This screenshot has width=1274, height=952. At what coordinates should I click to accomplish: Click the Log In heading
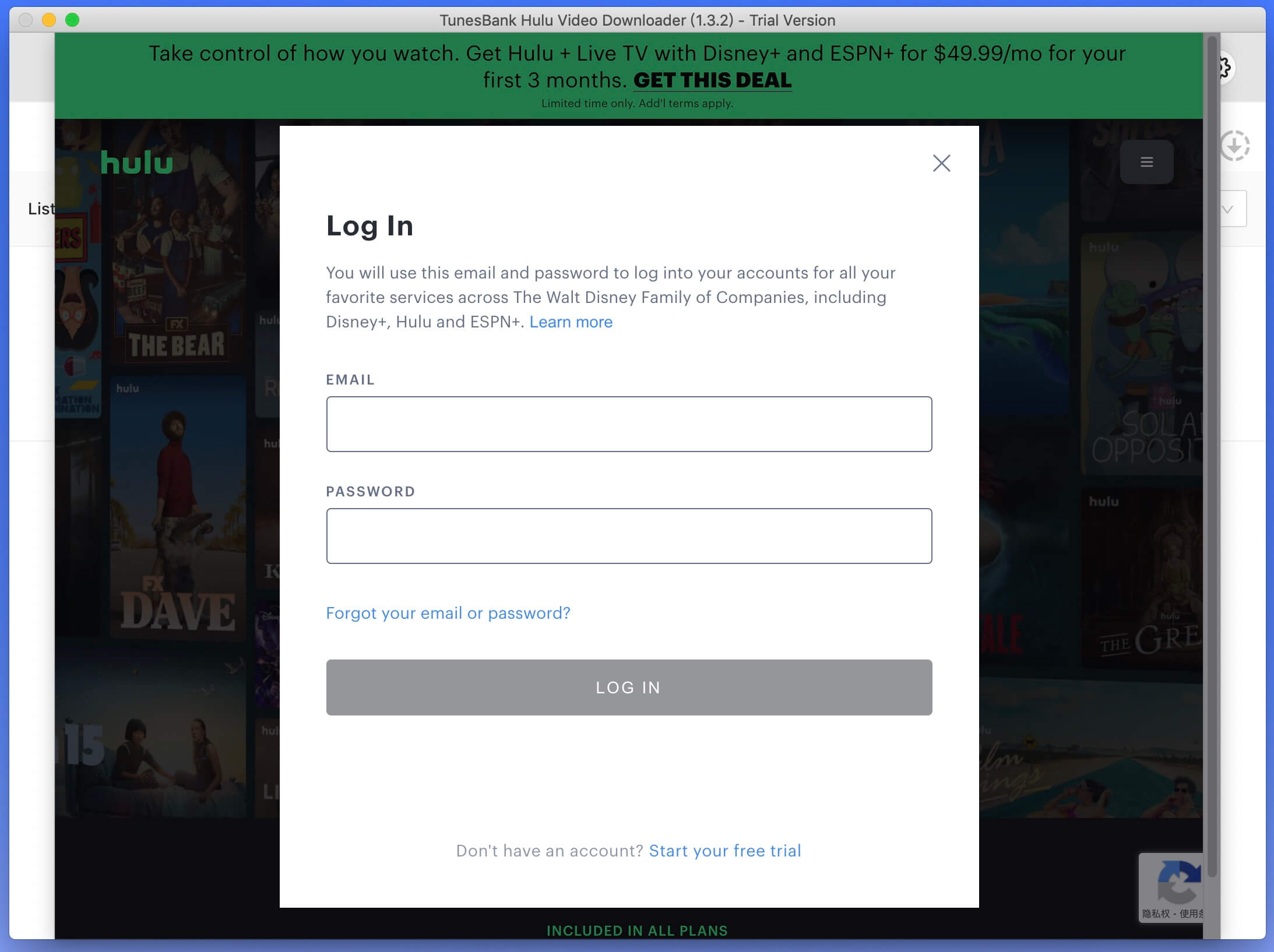pos(369,226)
